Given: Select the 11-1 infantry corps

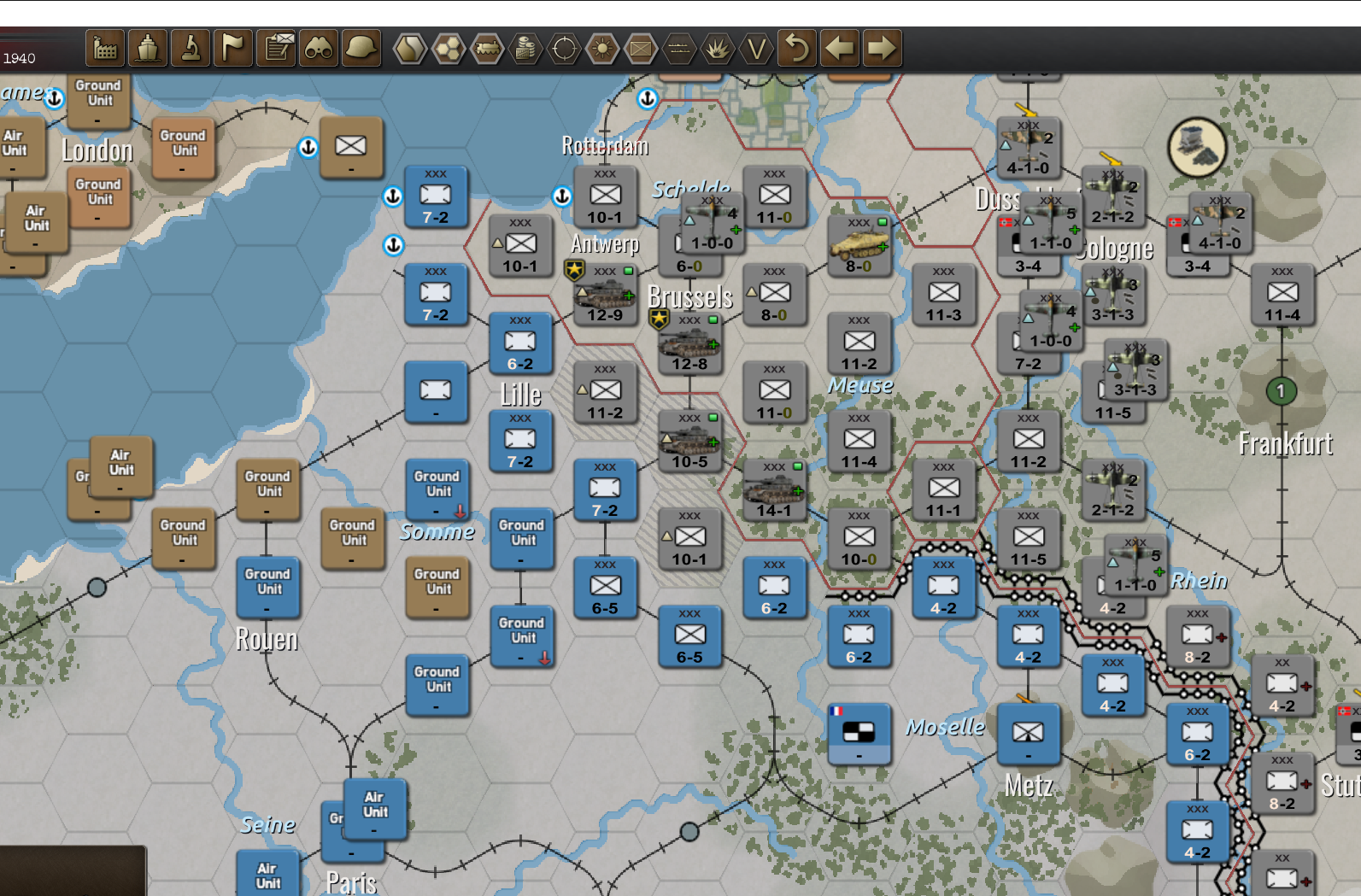Looking at the screenshot, I should (x=943, y=491).
